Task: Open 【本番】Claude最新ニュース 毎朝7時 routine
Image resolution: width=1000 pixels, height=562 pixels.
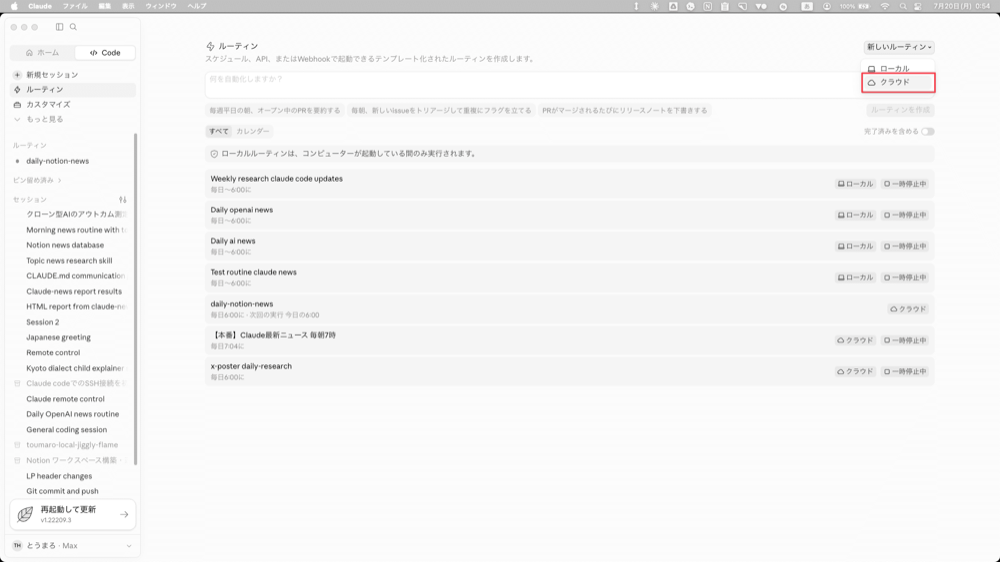Action: coord(570,340)
